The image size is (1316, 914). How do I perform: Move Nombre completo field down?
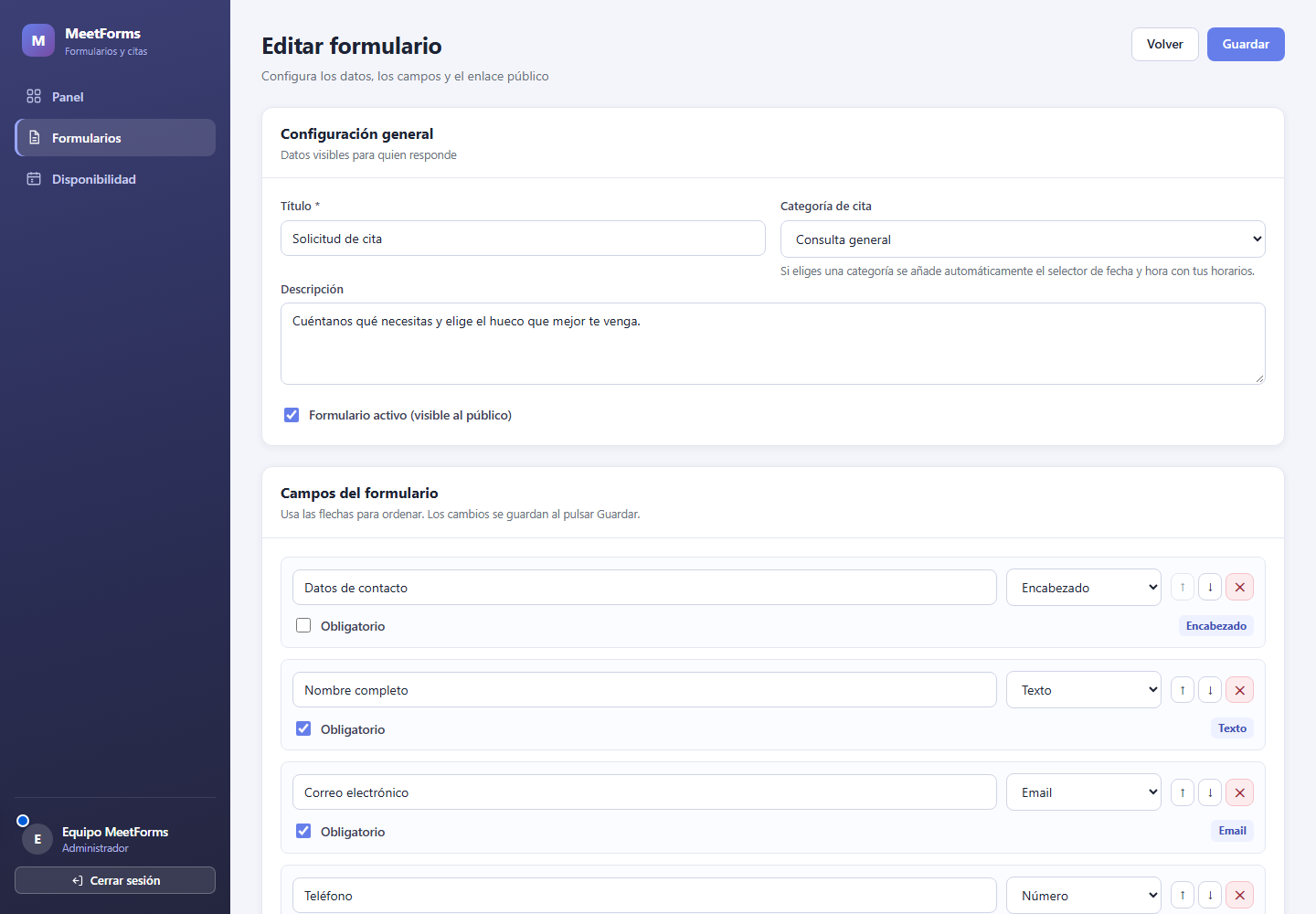[1210, 690]
